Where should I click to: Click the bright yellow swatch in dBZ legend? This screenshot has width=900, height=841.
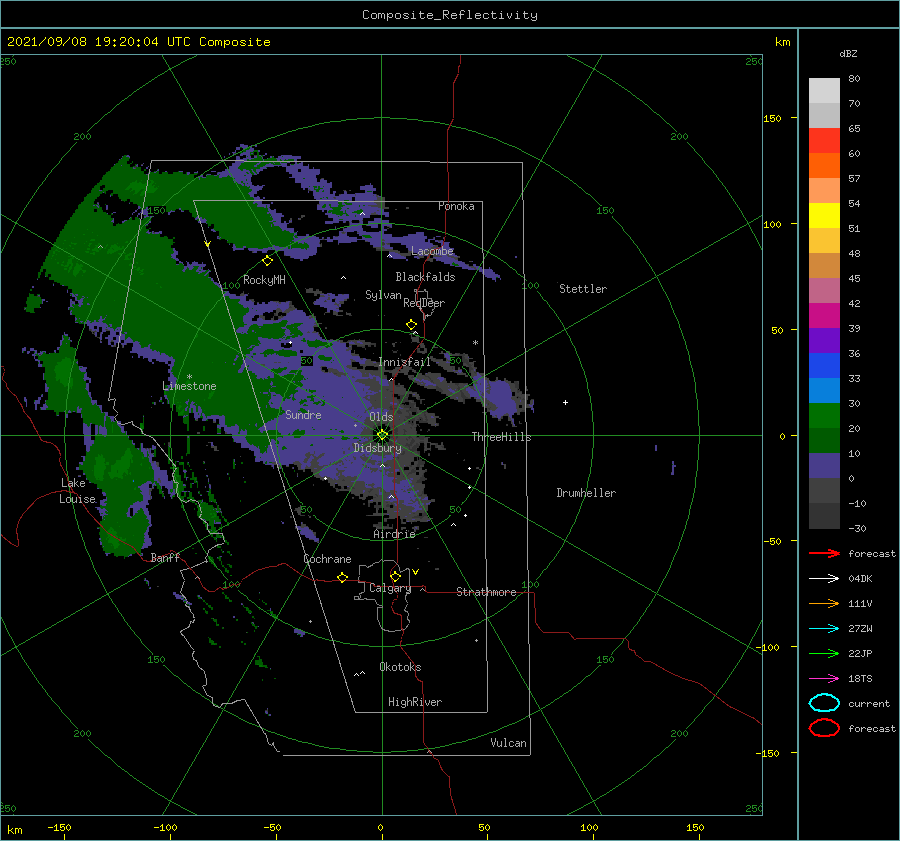pyautogui.click(x=824, y=215)
